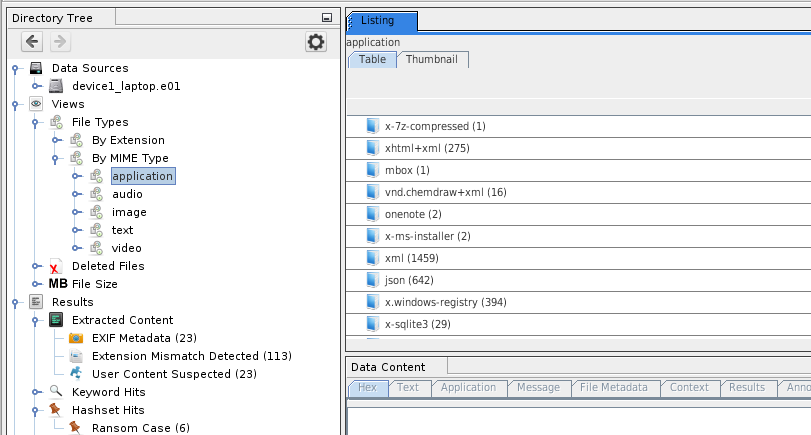Expand the By Extension node
811x435 pixels.
[x=57, y=140]
